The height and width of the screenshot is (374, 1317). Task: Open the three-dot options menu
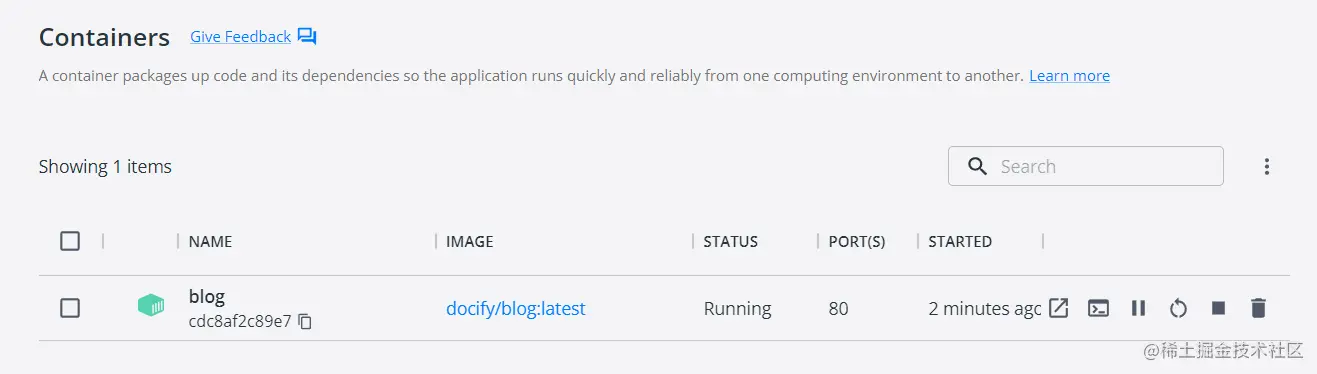[x=1266, y=167]
